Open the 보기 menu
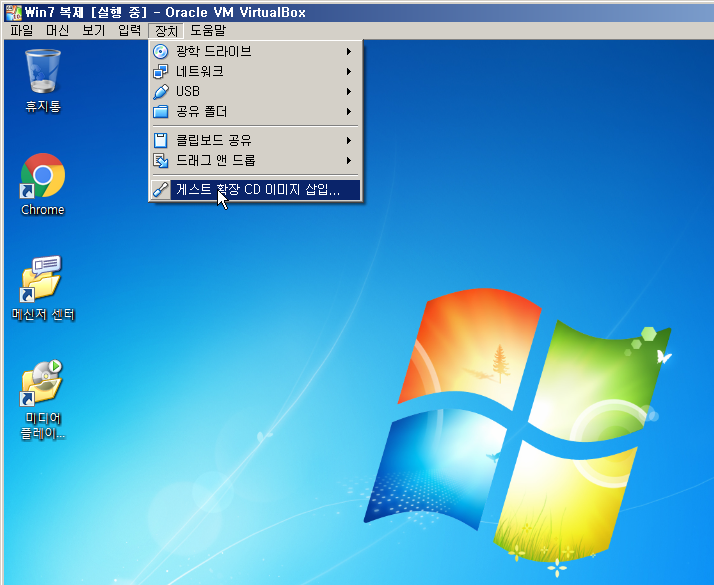The width and height of the screenshot is (714, 585). point(93,31)
